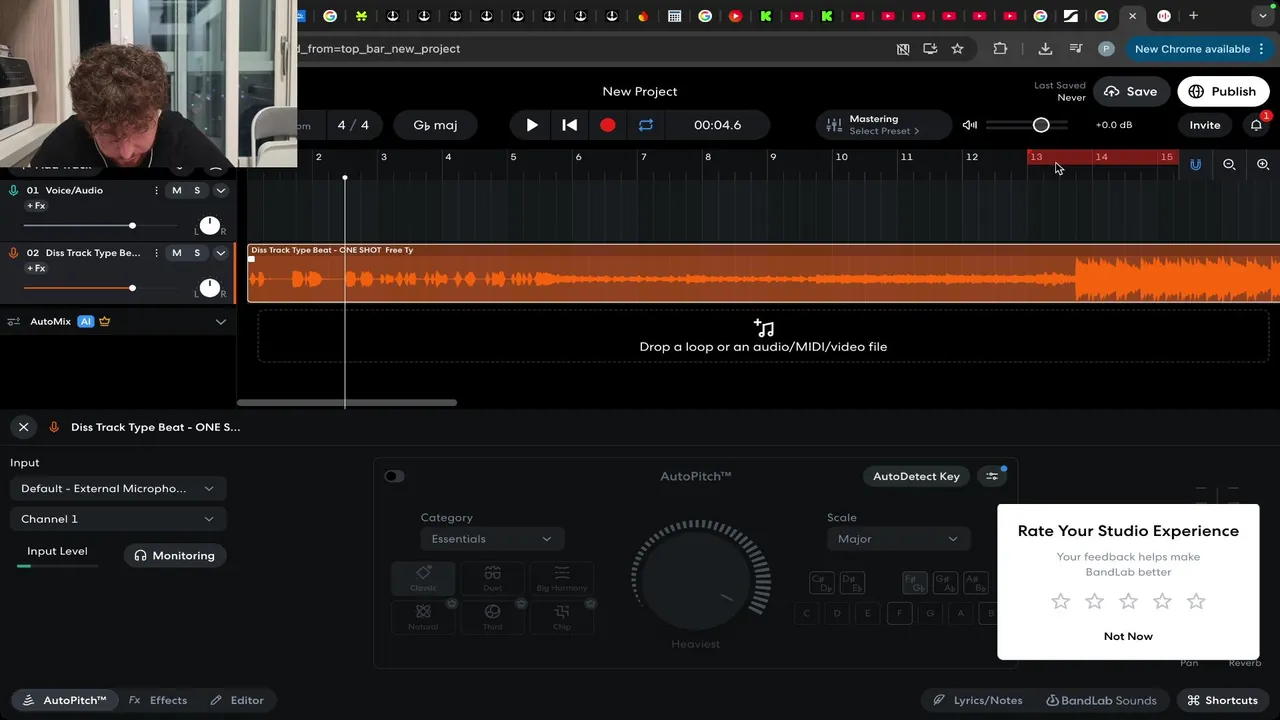The image size is (1280, 720).
Task: Select the Classic AutoPitch preset
Action: [x=423, y=579]
